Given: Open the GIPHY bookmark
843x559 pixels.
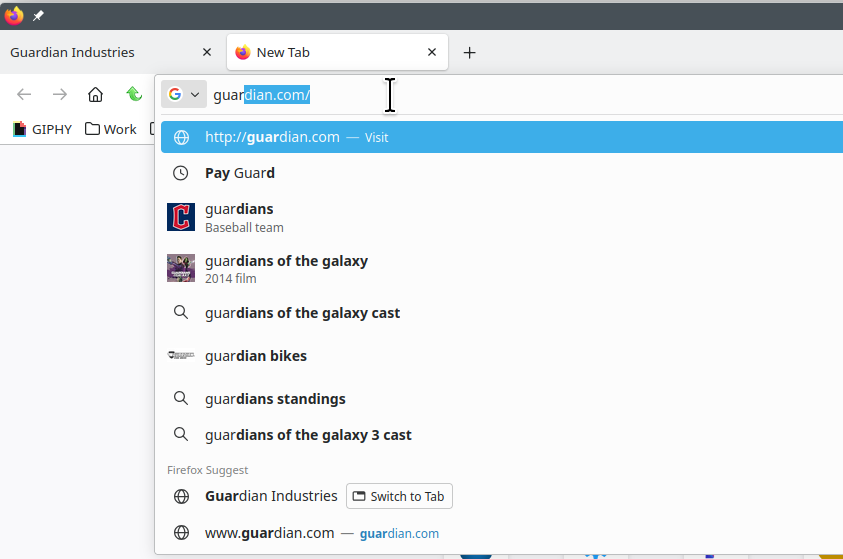Looking at the screenshot, I should tap(42, 129).
